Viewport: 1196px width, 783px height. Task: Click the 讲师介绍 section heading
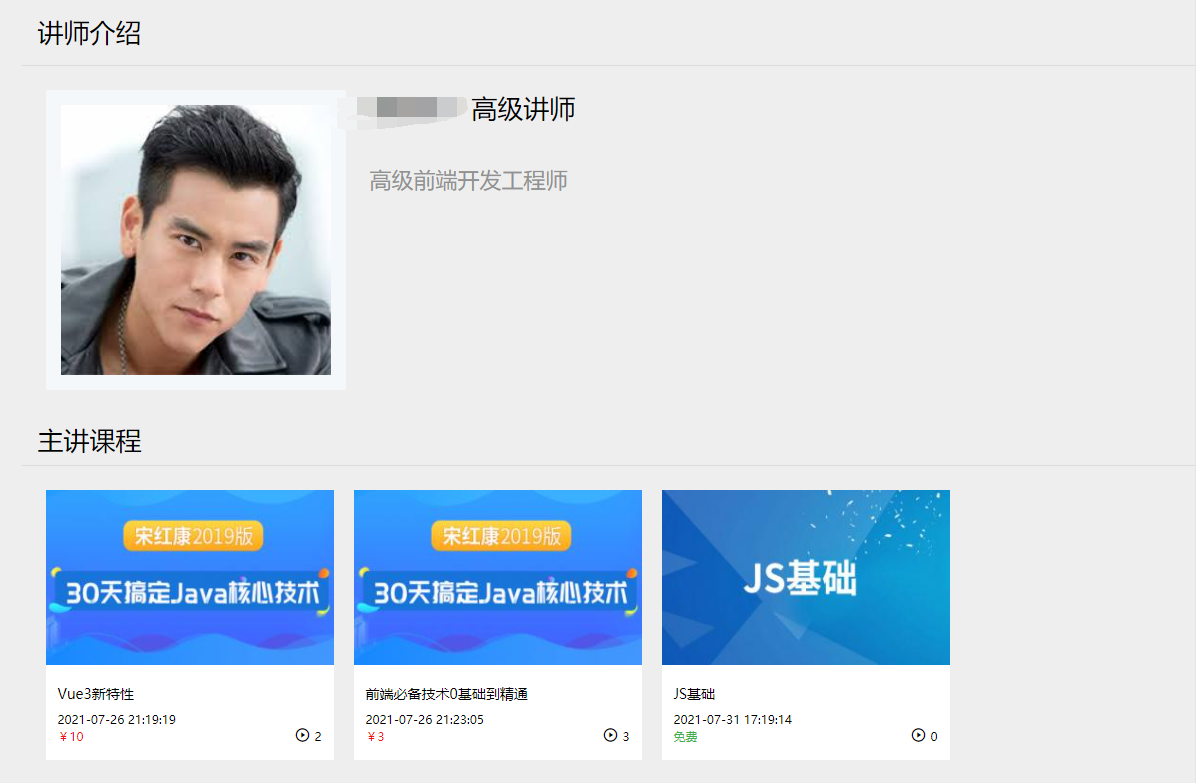point(89,34)
